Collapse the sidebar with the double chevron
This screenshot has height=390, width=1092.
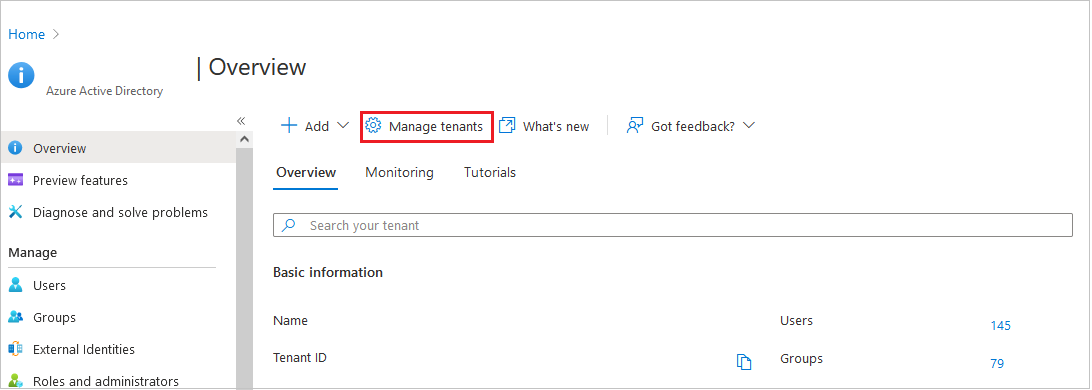coord(241,120)
